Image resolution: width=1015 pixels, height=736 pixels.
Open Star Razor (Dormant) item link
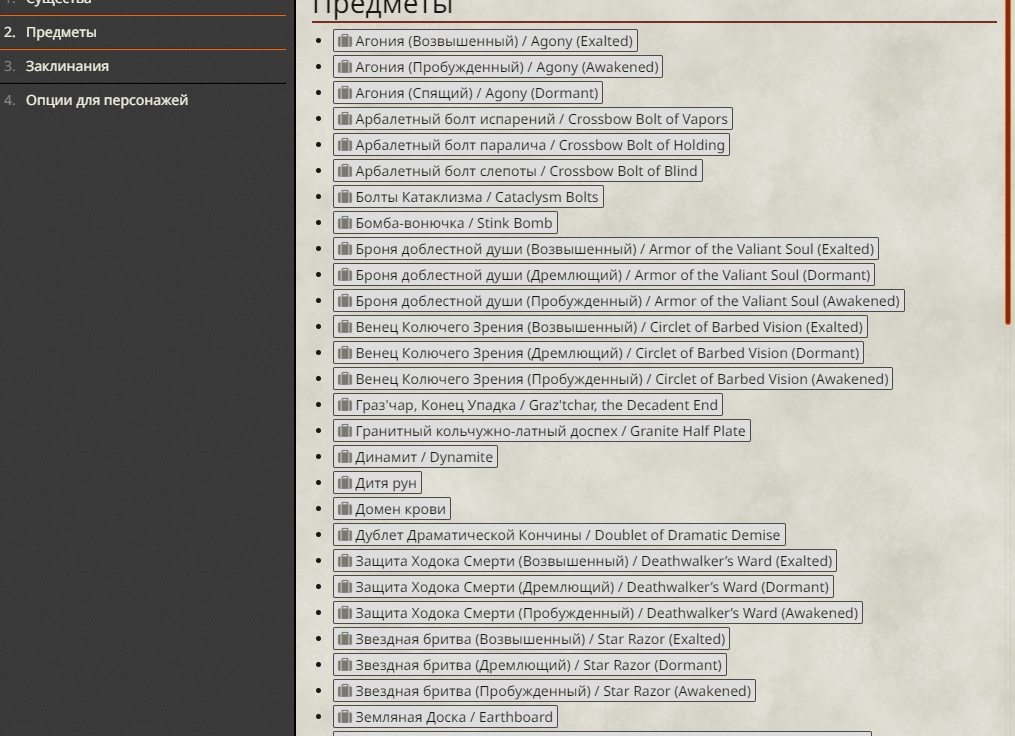pyautogui.click(x=530, y=665)
